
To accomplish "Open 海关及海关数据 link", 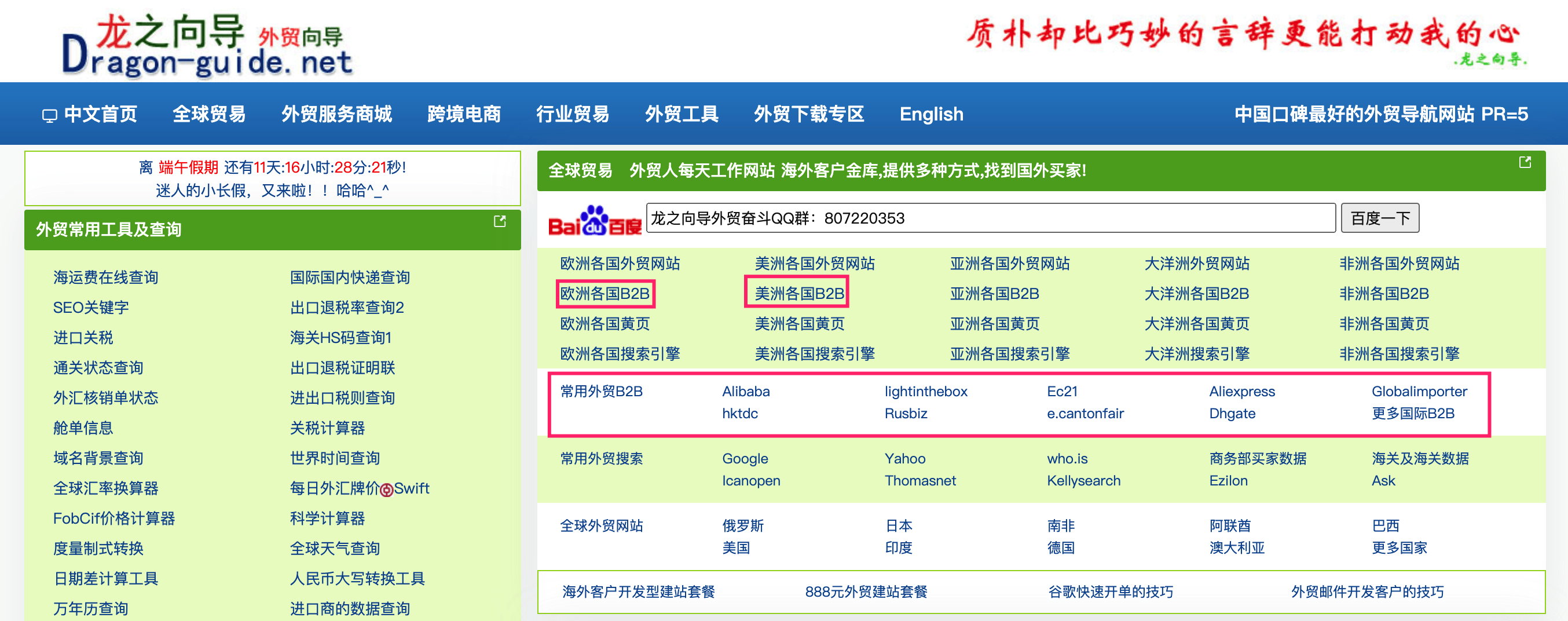I will (x=1420, y=458).
